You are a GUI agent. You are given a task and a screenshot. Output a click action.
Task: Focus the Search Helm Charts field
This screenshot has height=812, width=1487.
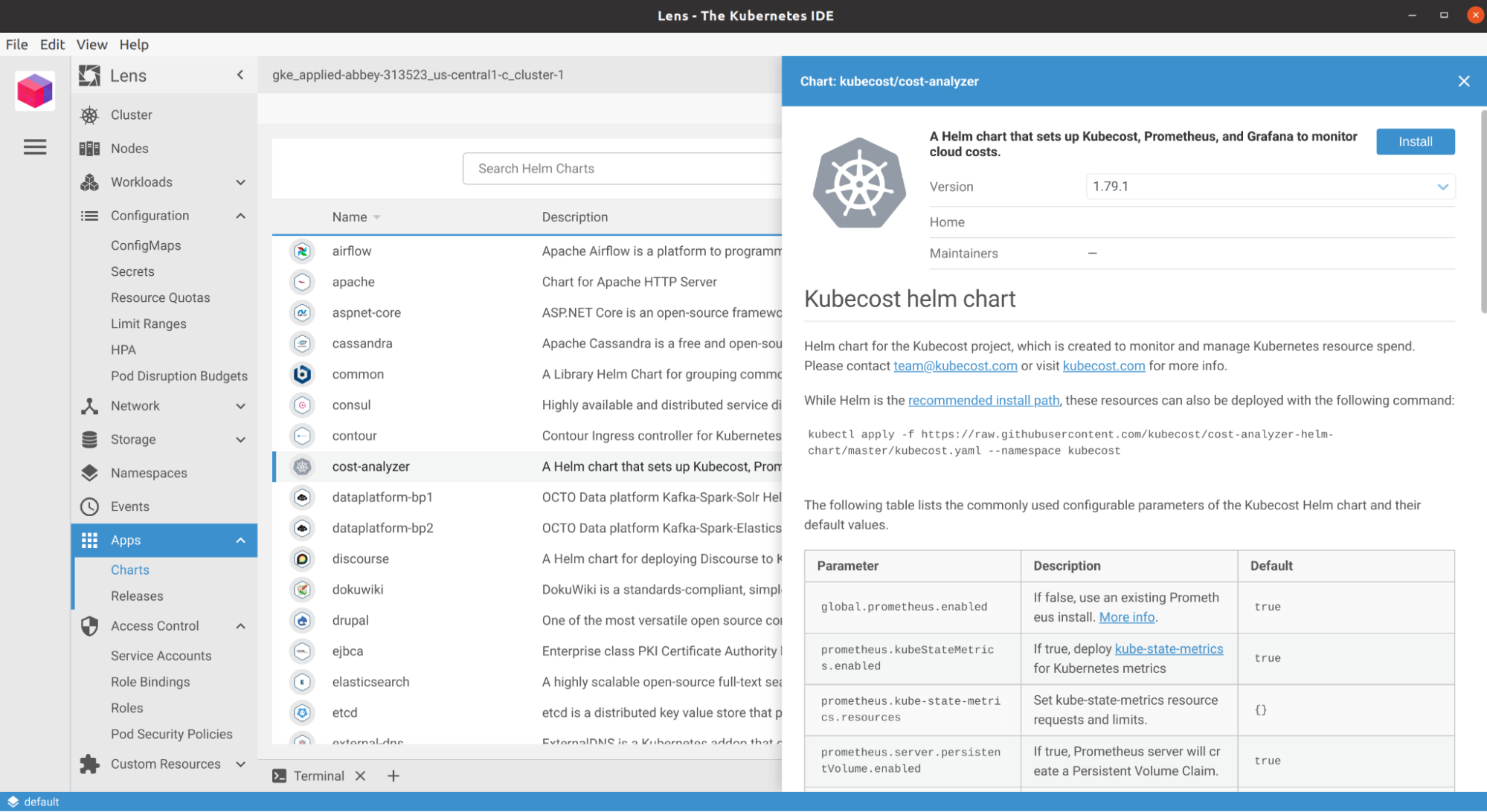click(622, 169)
